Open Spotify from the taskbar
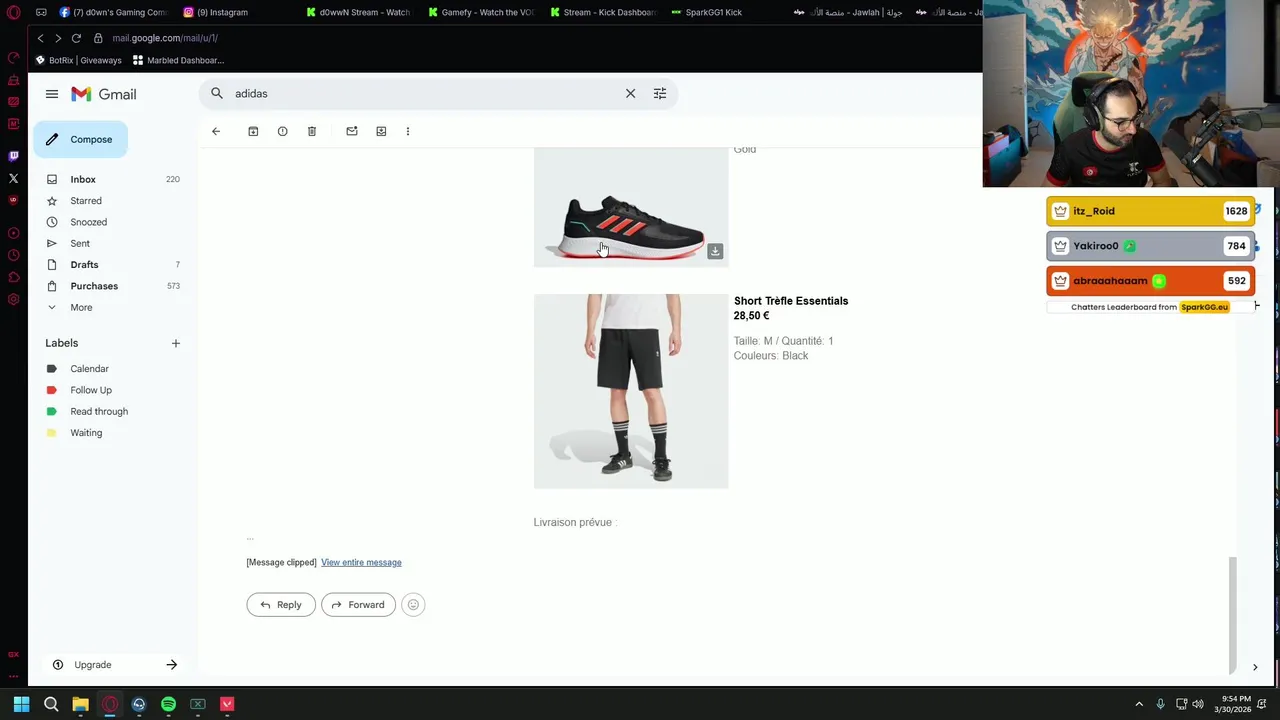This screenshot has height=720, width=1280. 168,704
